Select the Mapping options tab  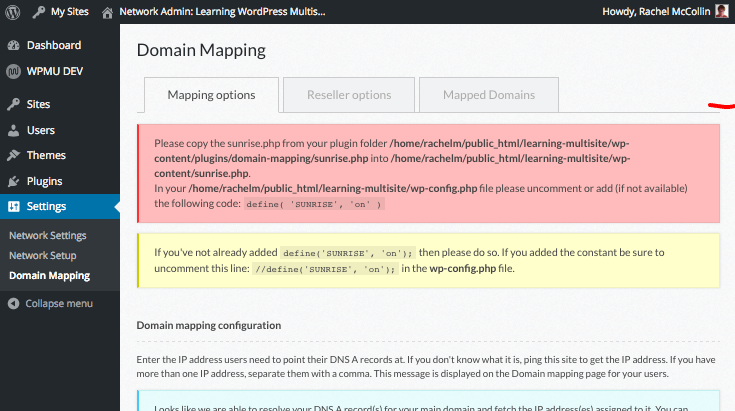pos(211,95)
